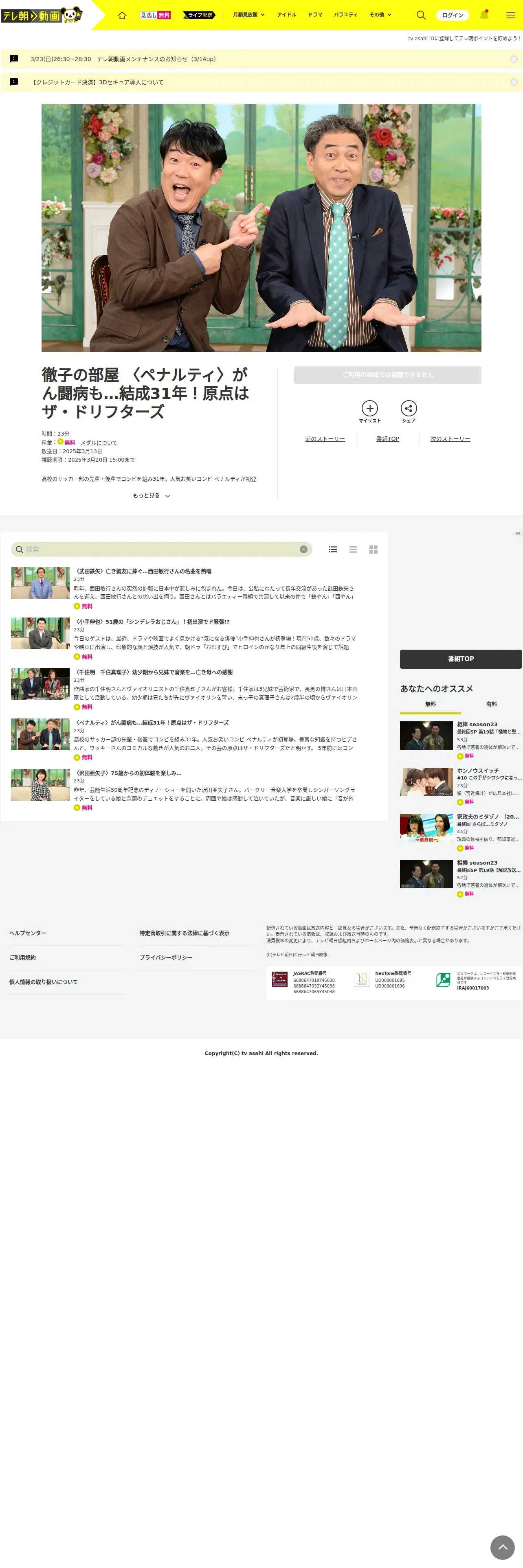Screen dimensions: 523x1568
Task: Select 無料 recommendations tab
Action: [x=431, y=704]
